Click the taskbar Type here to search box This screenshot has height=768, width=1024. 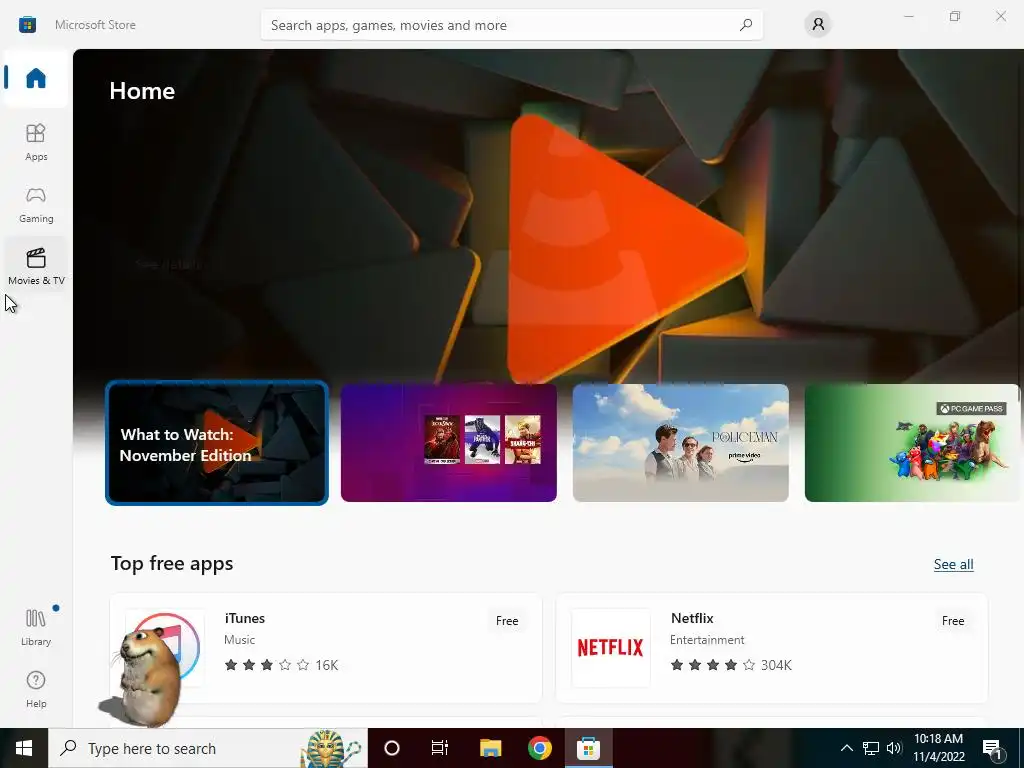(x=208, y=748)
